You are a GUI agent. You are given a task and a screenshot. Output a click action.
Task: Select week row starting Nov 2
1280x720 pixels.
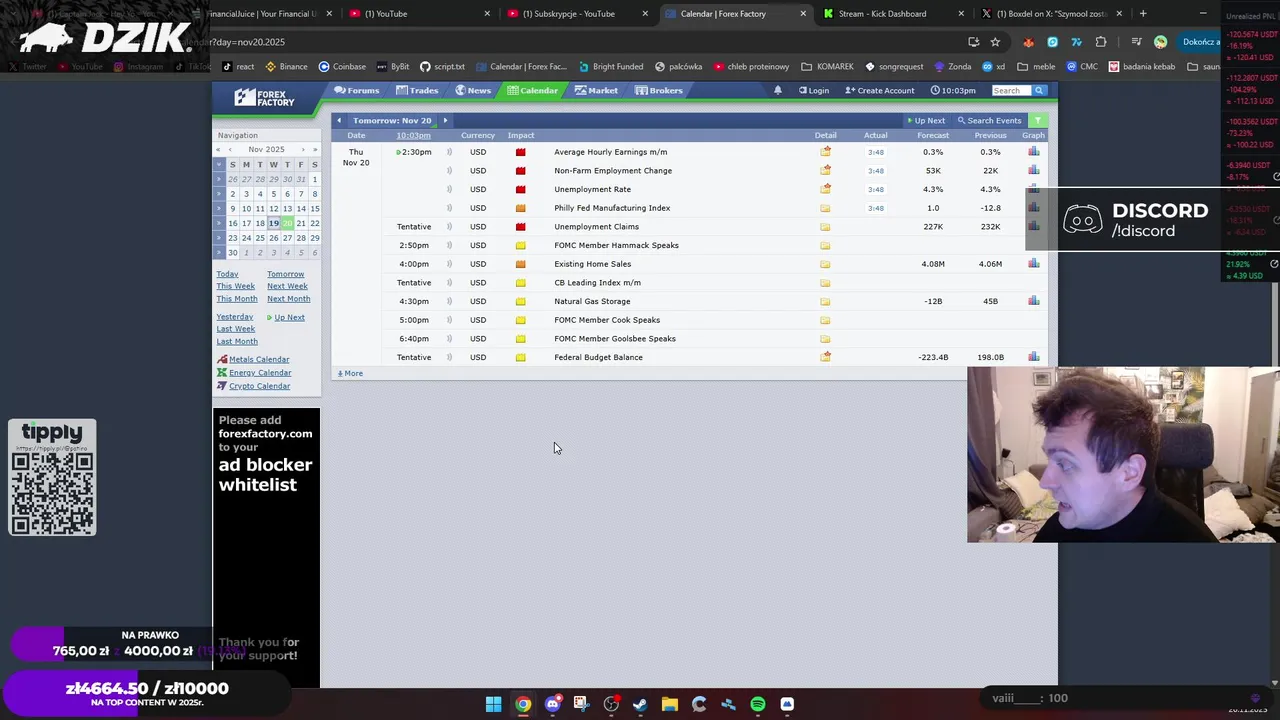coord(219,195)
